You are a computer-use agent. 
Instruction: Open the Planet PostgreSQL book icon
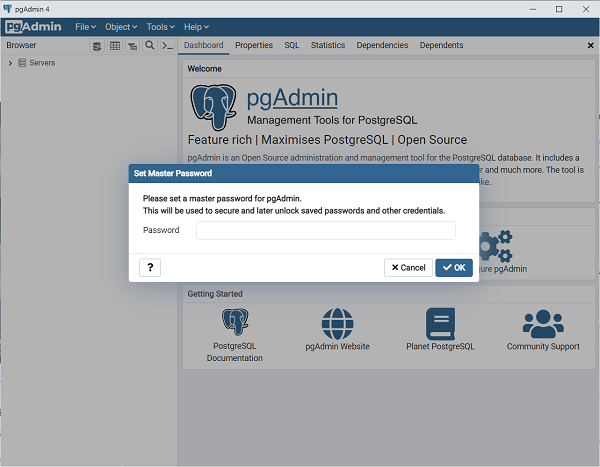(x=440, y=324)
